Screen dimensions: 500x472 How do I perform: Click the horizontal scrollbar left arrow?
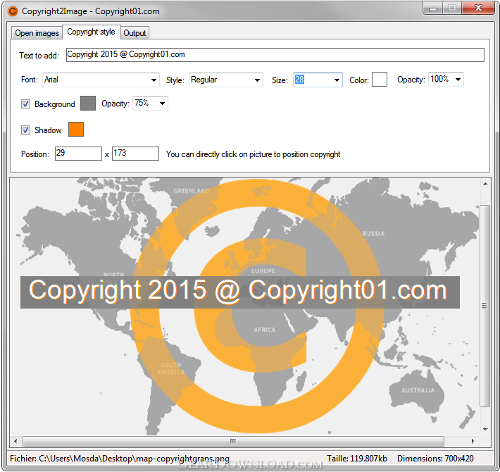point(16,441)
